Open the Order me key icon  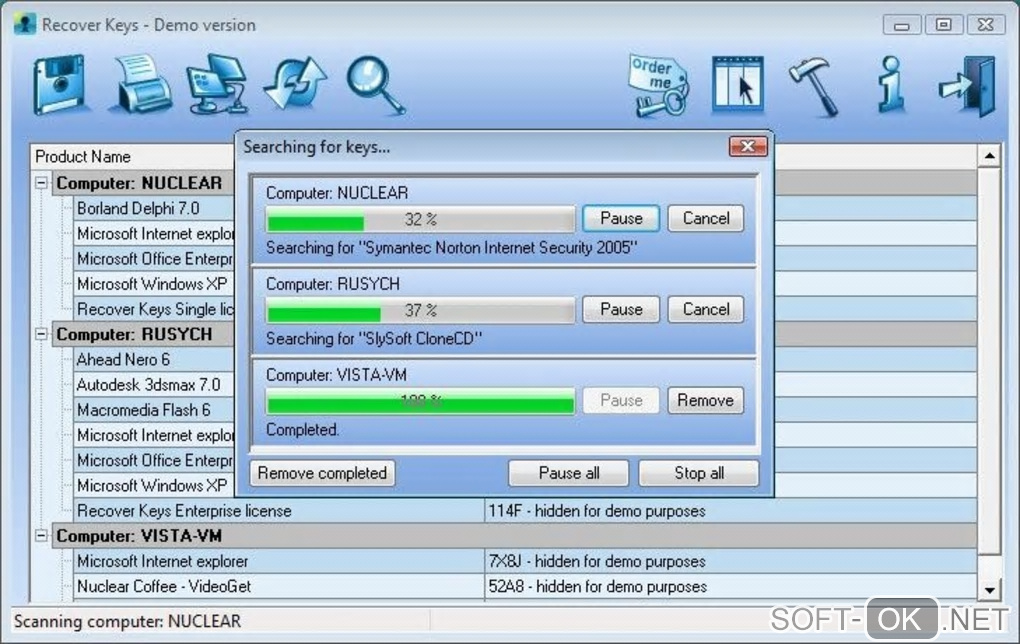(x=658, y=86)
